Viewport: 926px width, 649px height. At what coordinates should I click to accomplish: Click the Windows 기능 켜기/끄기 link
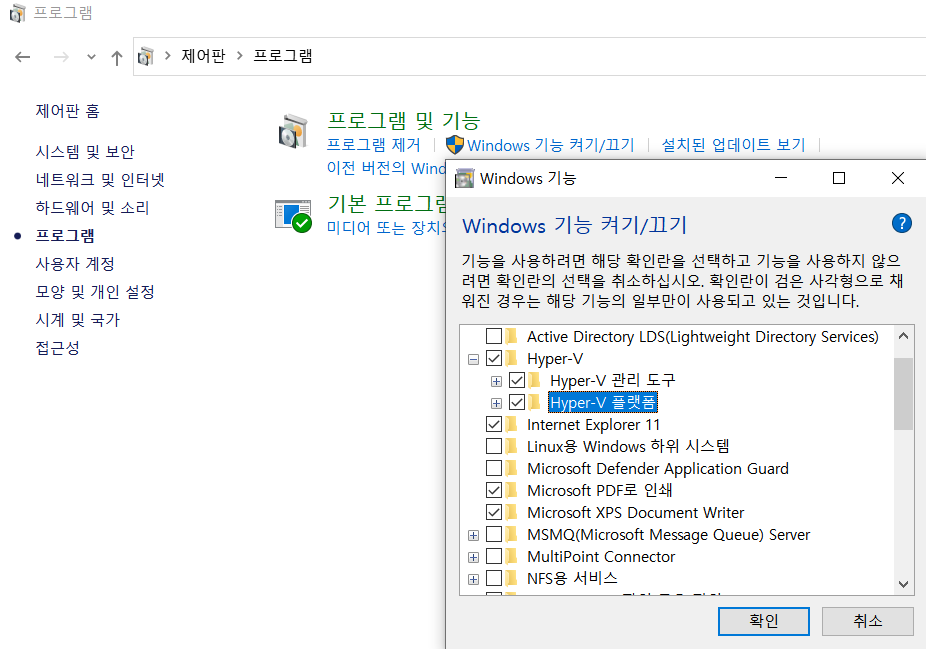pos(550,145)
